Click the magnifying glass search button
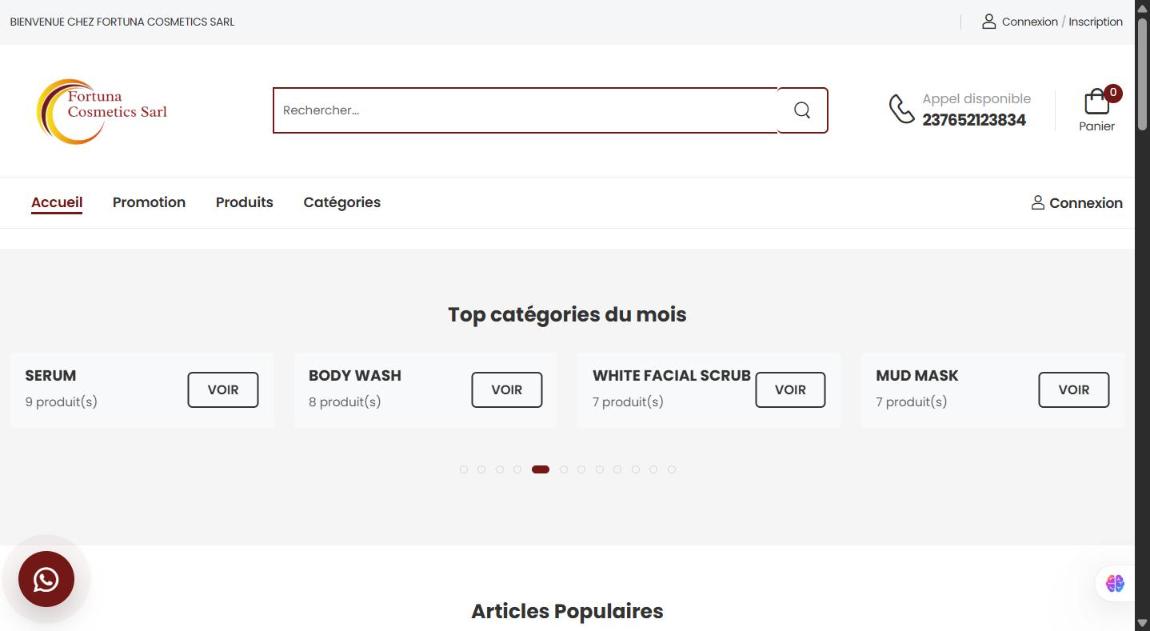The width and height of the screenshot is (1150, 631). click(x=802, y=110)
